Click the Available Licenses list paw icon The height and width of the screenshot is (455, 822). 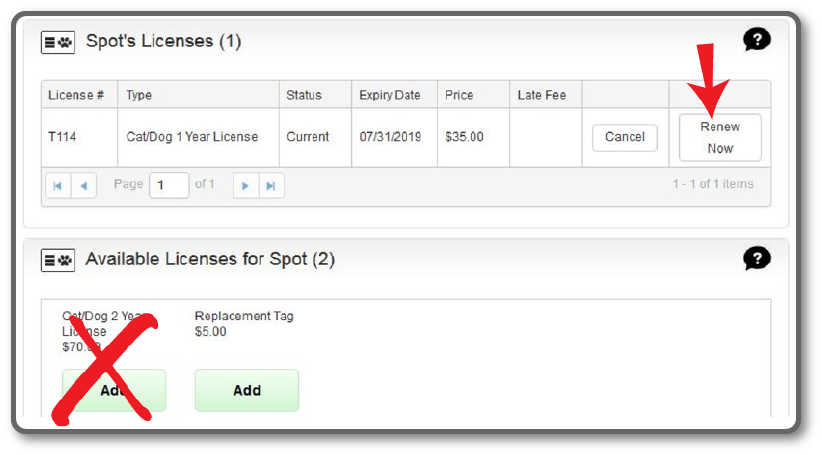coord(58,260)
